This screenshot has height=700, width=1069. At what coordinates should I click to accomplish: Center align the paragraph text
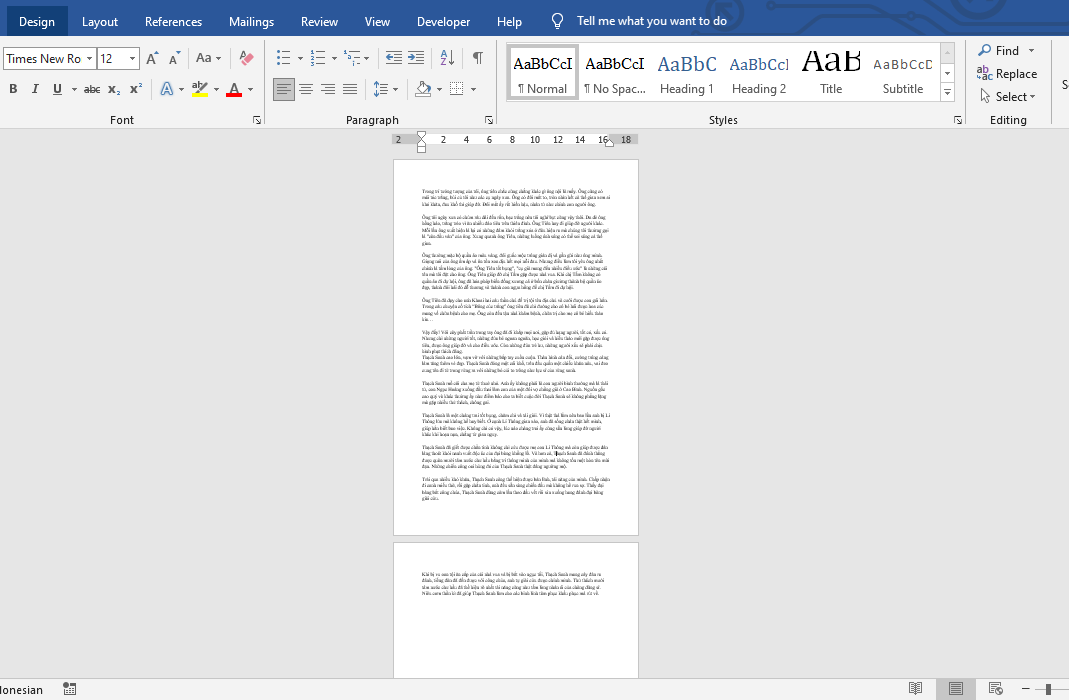306,89
